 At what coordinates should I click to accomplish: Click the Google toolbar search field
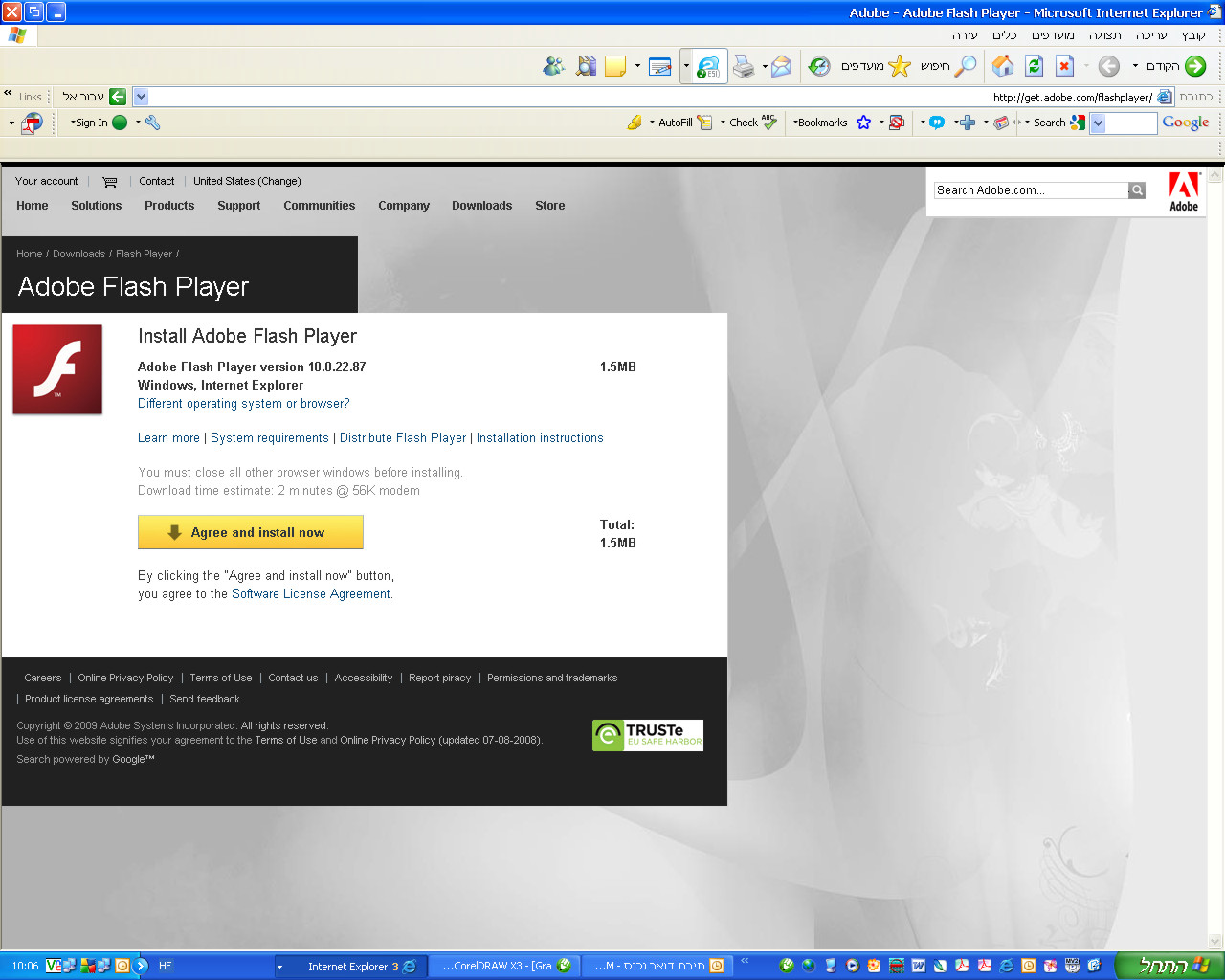[x=1131, y=122]
